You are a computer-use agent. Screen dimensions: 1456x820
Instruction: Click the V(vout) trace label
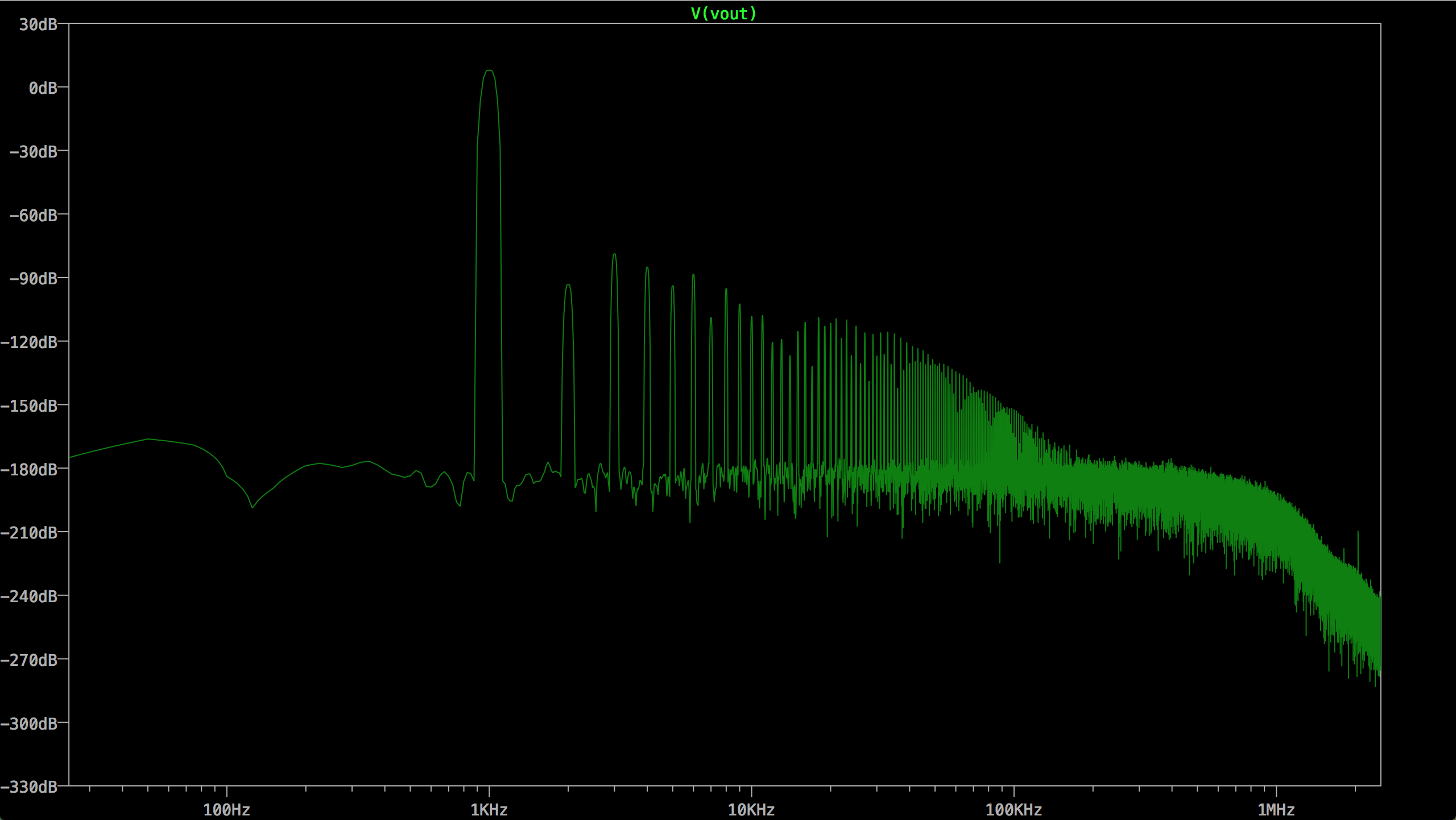723,14
